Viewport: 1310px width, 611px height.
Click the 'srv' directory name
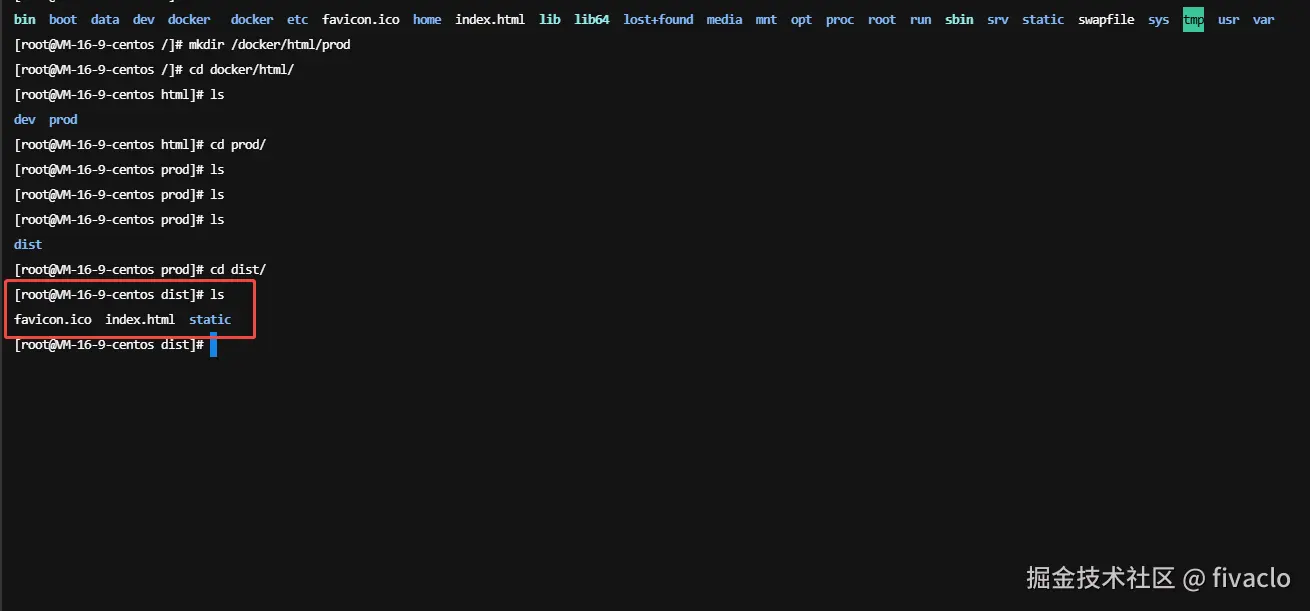coord(998,20)
